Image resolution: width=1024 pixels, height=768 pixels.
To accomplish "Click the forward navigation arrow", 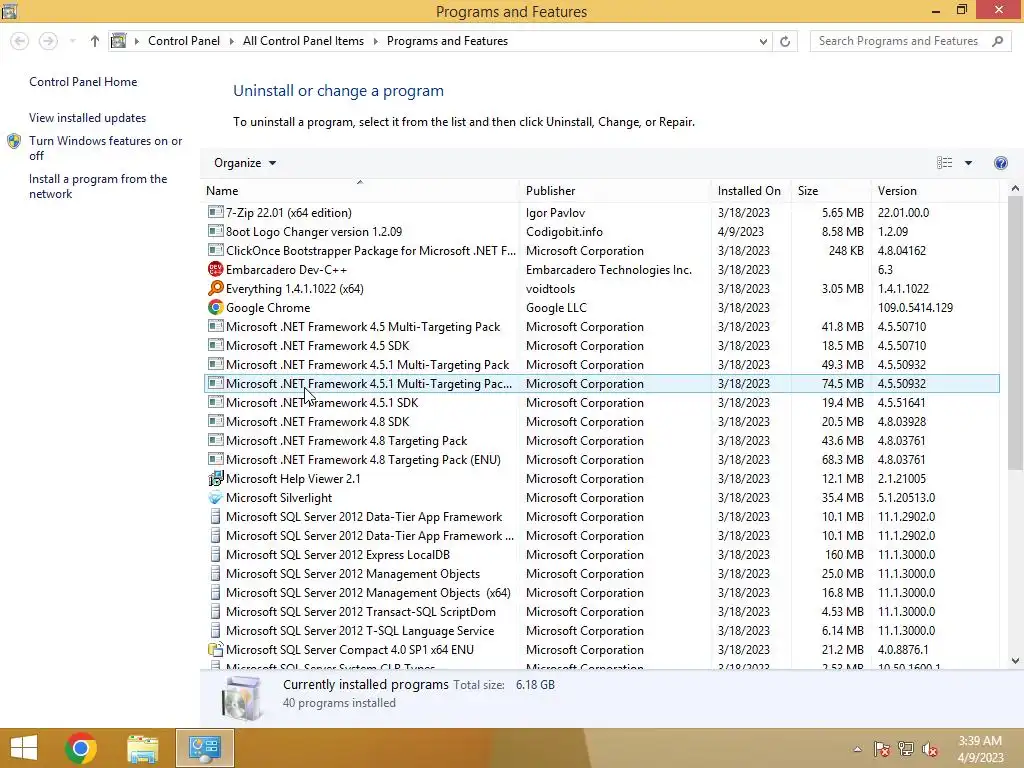I will click(x=48, y=41).
